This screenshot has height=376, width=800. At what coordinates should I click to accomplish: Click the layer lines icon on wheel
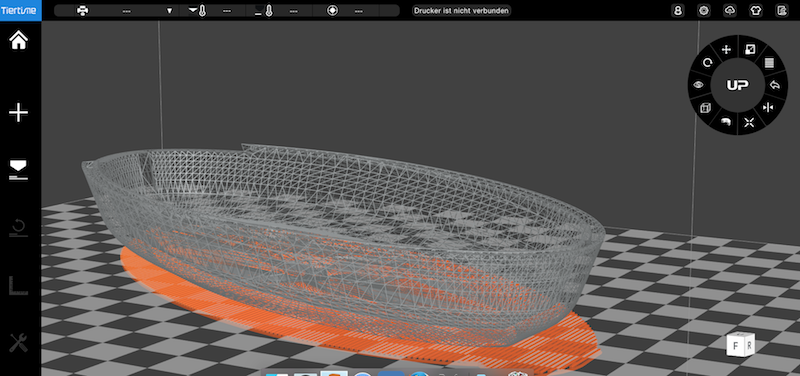(x=769, y=63)
